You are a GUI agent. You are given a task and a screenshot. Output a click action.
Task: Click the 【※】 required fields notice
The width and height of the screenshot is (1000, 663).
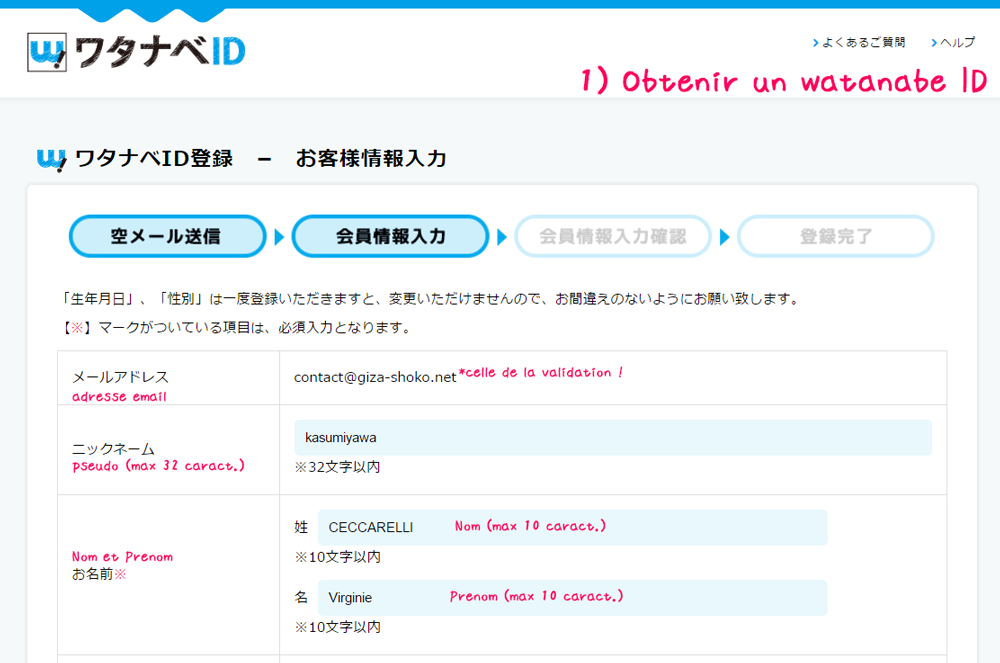236,328
